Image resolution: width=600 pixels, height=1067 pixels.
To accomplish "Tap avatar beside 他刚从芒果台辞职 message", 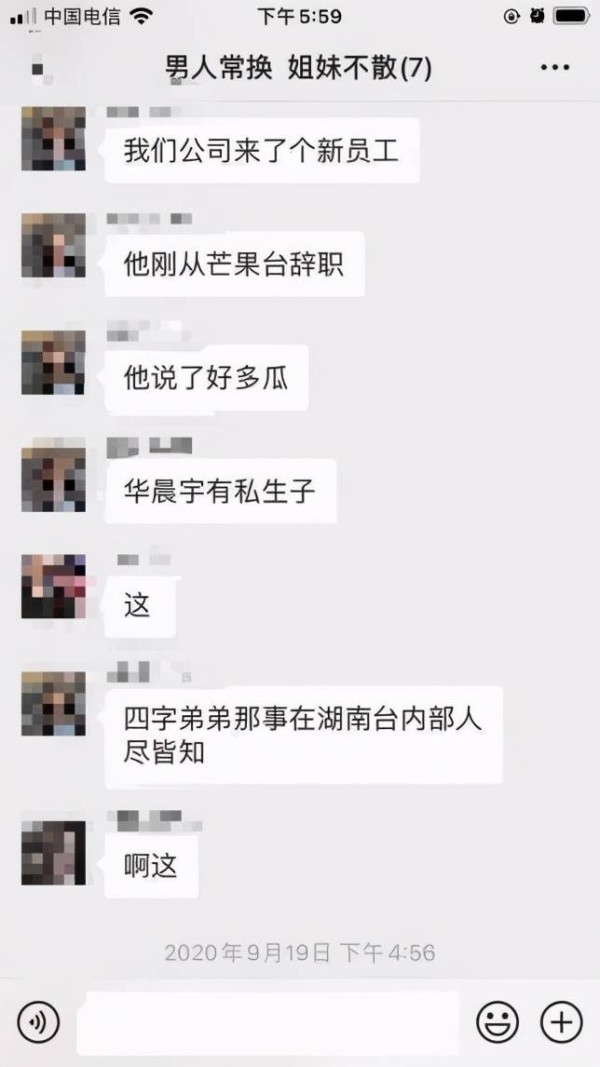I will click(x=54, y=245).
